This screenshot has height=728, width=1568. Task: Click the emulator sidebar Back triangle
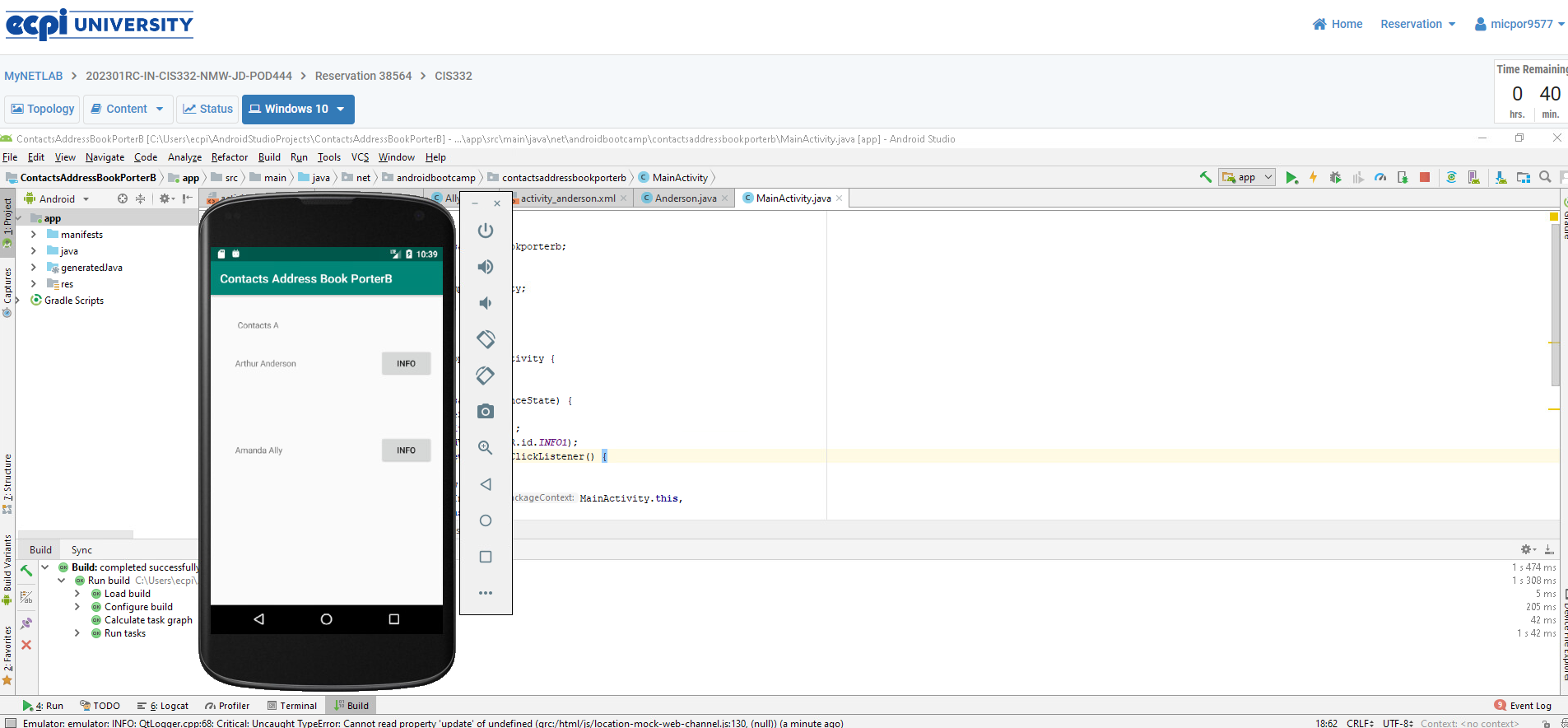point(486,484)
